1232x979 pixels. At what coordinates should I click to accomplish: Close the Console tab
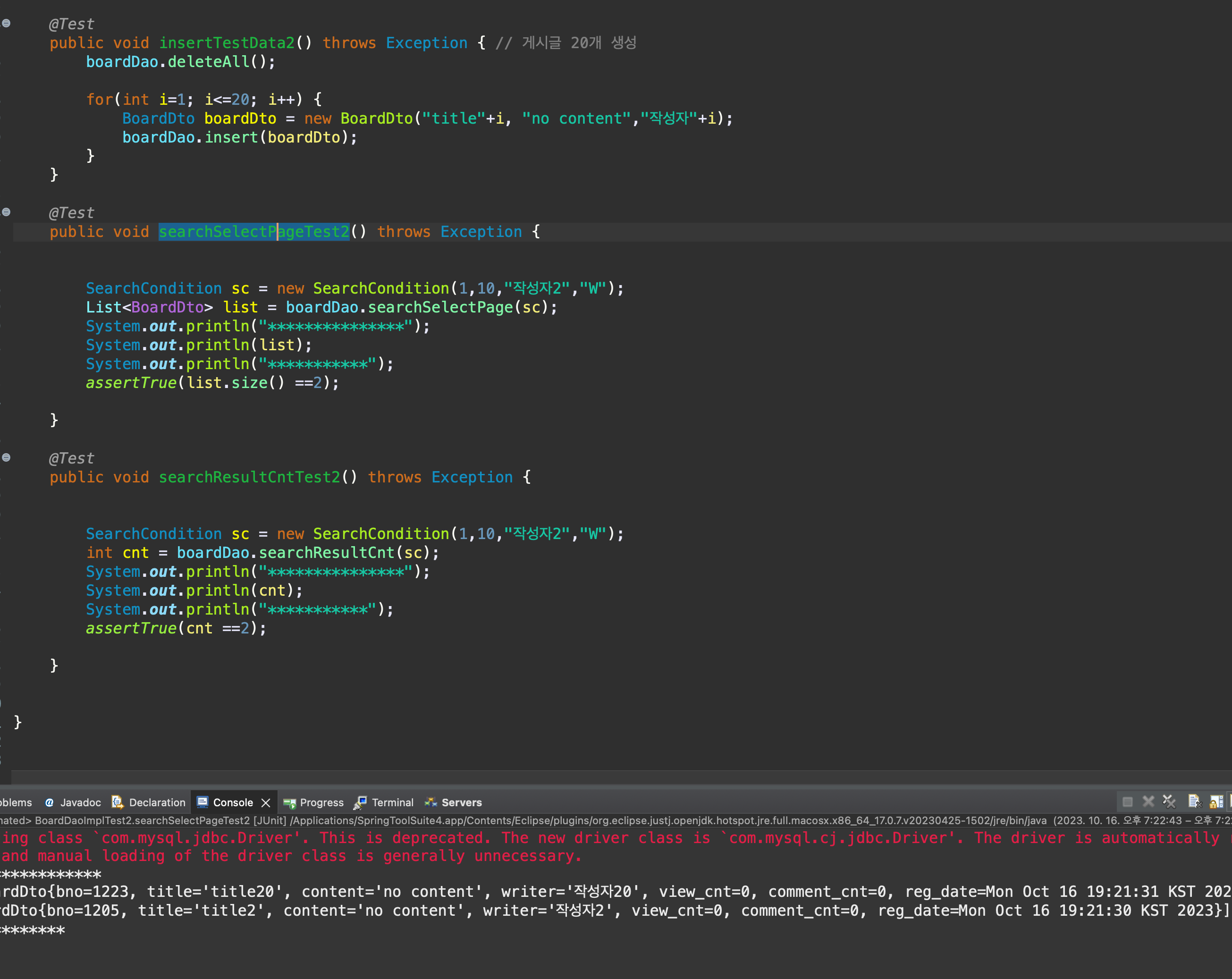266,803
